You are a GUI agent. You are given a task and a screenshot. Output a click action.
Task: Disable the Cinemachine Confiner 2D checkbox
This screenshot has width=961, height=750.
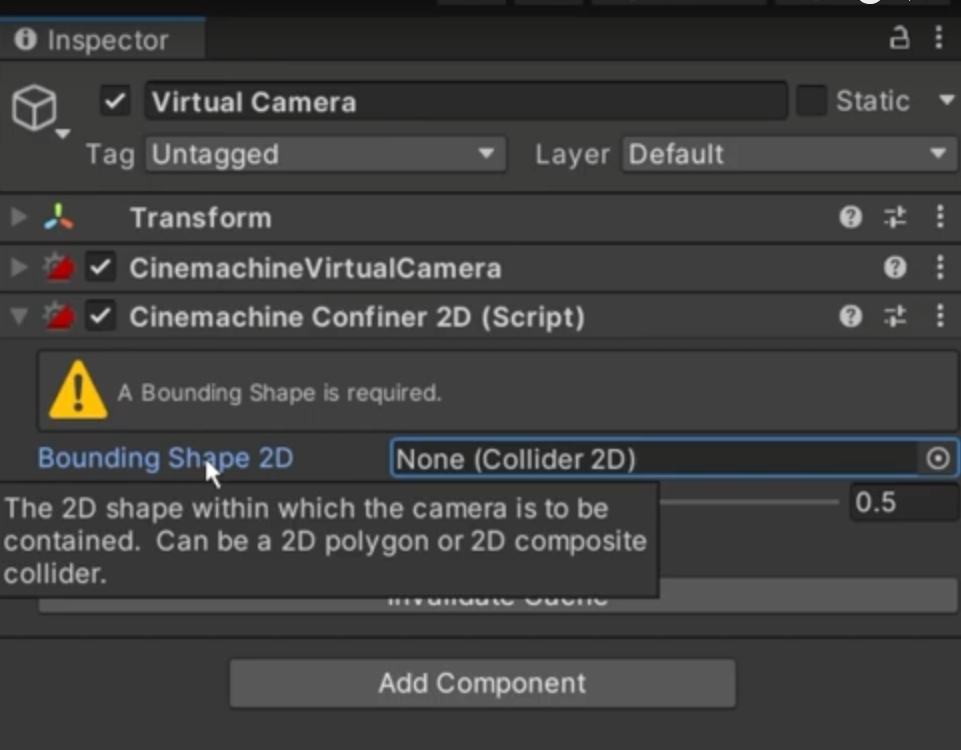click(x=100, y=316)
